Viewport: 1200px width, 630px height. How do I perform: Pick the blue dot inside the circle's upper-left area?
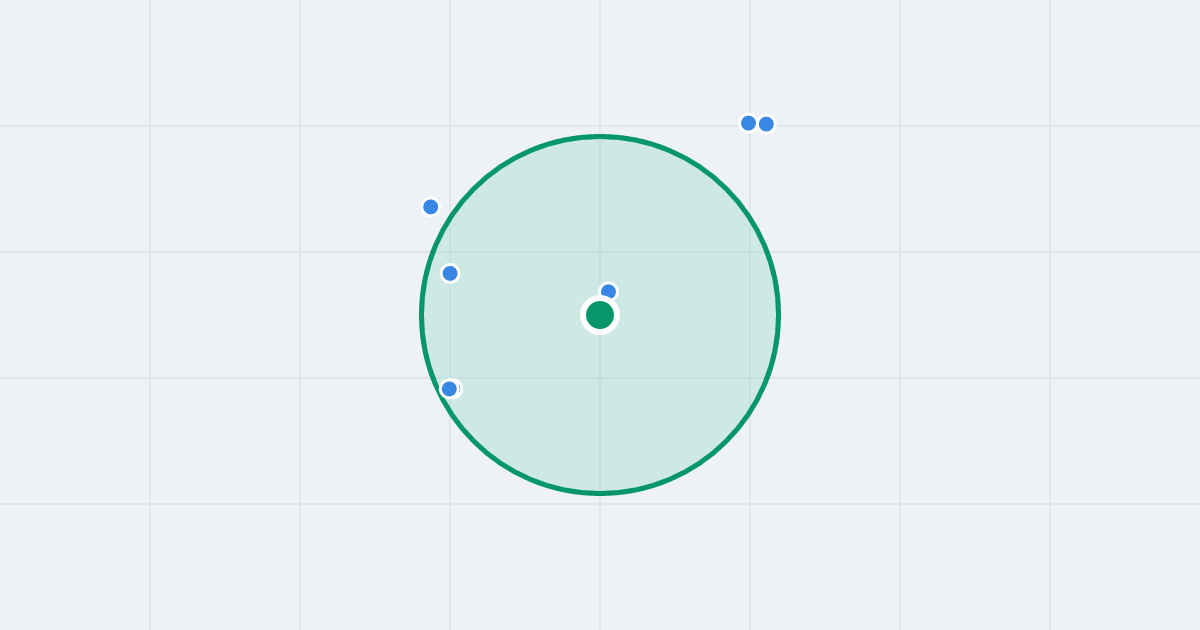[450, 273]
